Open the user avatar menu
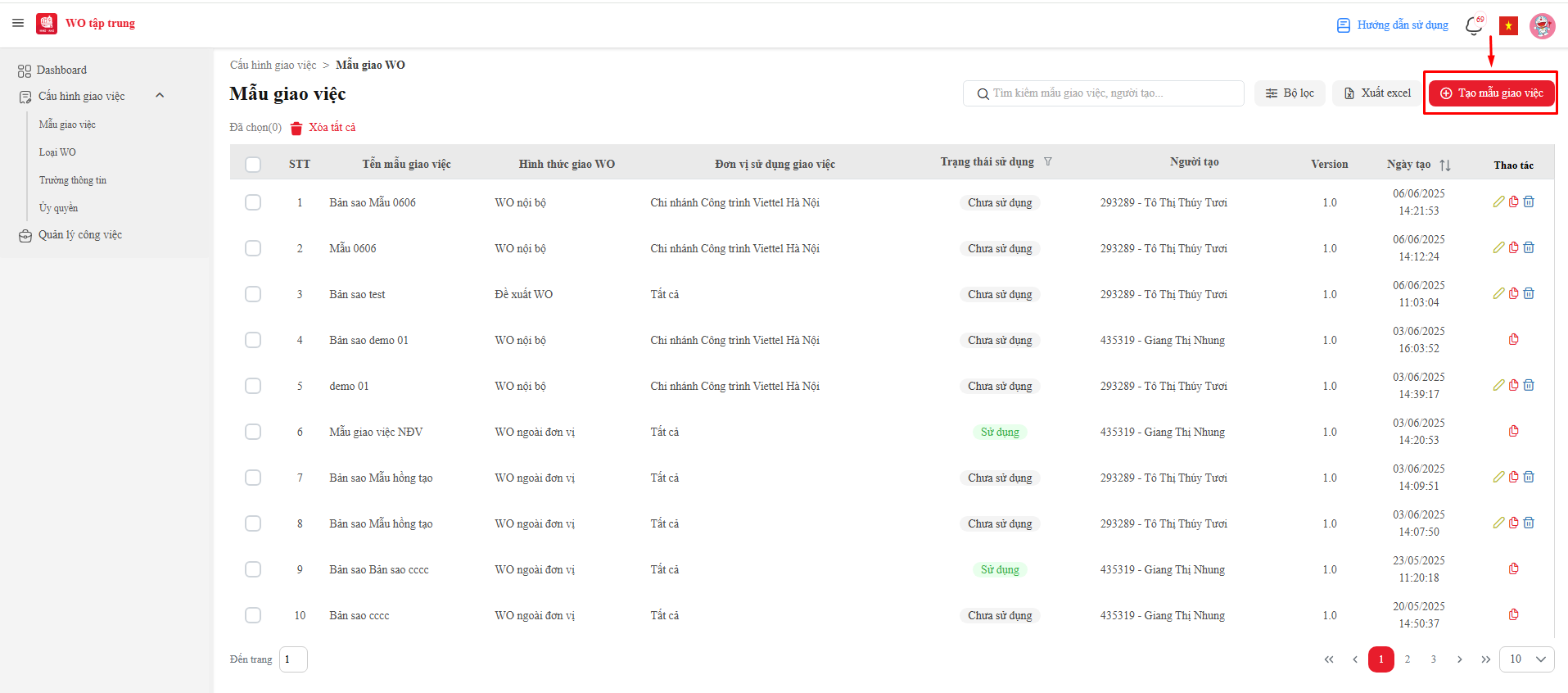 (x=1543, y=26)
